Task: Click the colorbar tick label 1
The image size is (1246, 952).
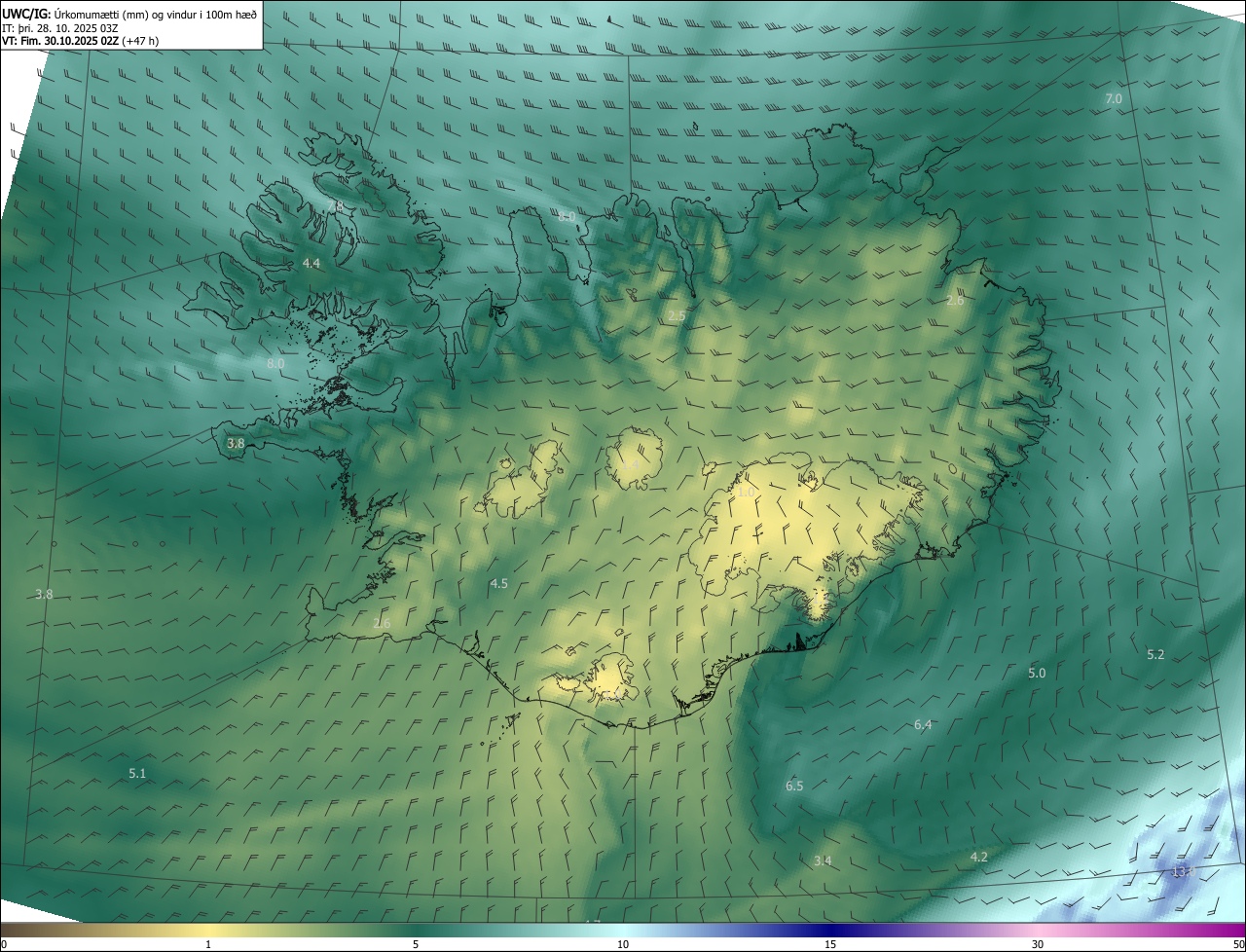Action: tap(208, 944)
